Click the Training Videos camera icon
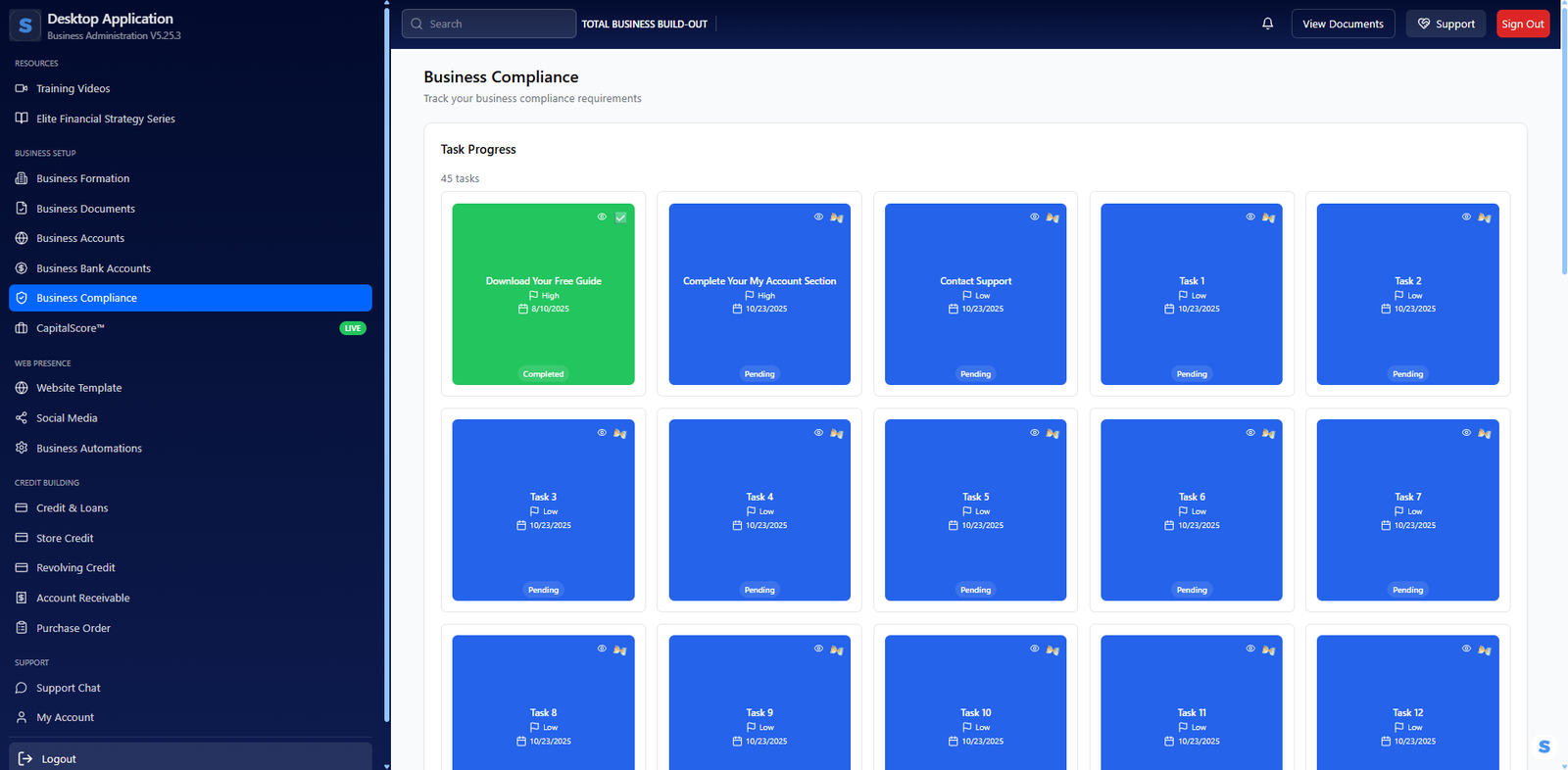 pos(22,88)
